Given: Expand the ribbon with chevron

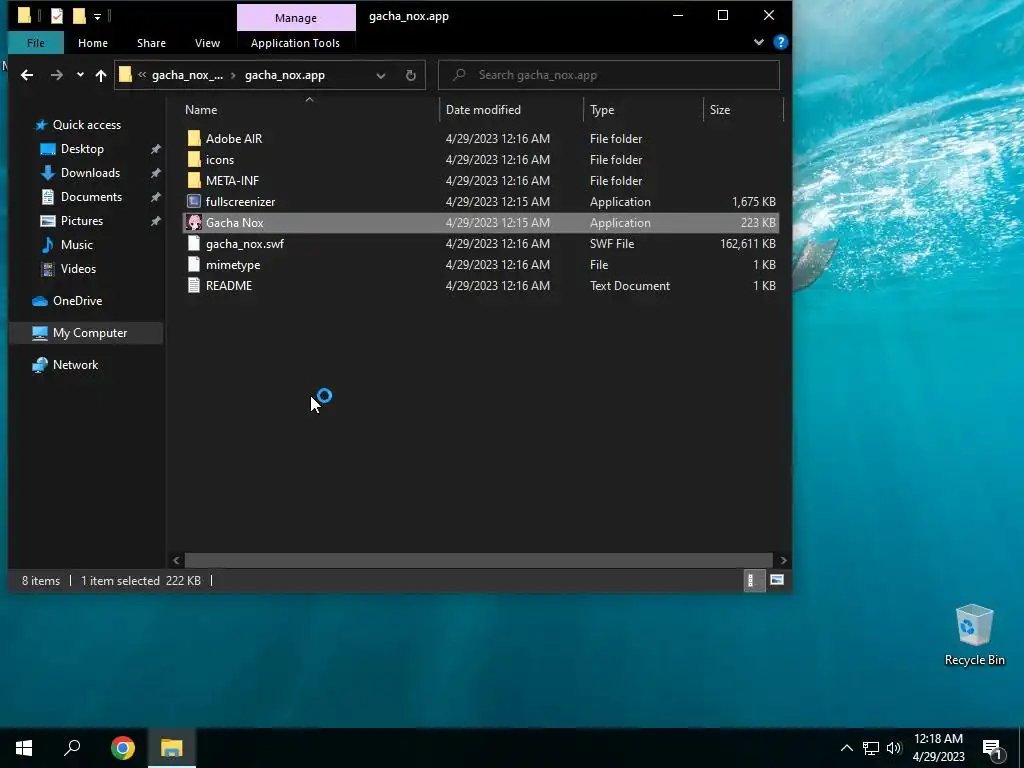Looking at the screenshot, I should [x=758, y=42].
